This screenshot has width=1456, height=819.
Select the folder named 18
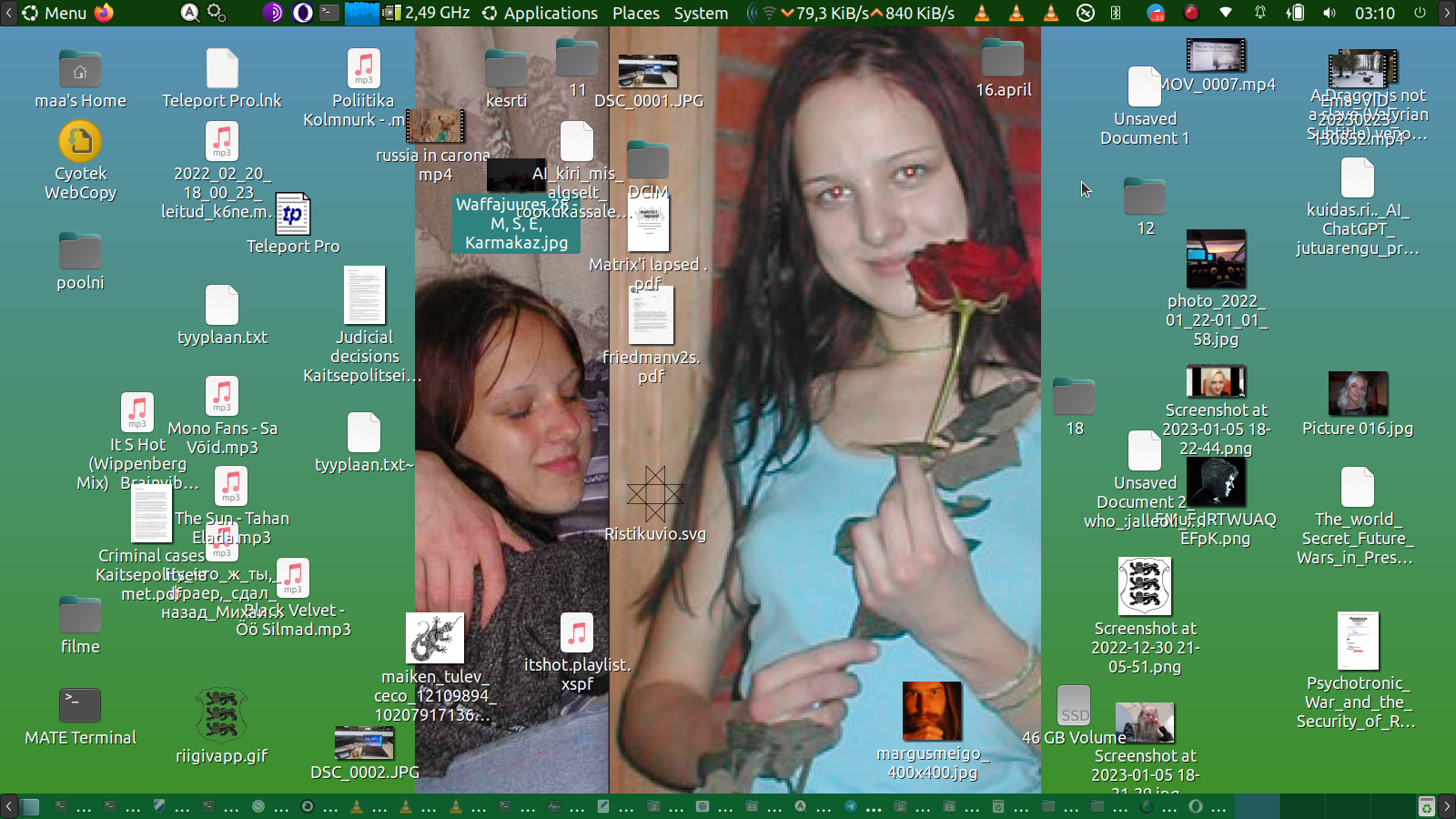click(1074, 407)
